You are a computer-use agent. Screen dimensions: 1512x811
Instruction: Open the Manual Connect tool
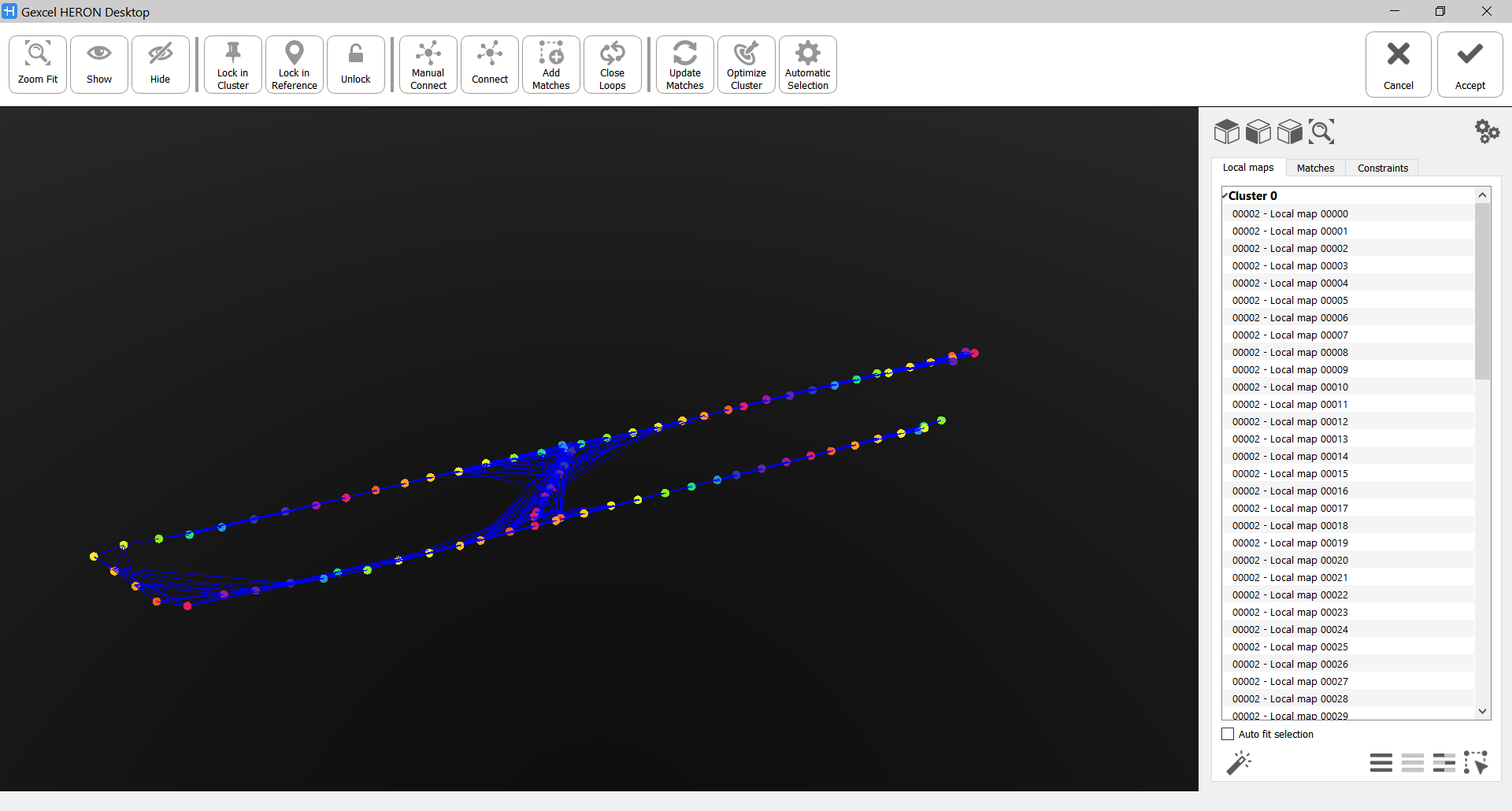click(x=428, y=65)
